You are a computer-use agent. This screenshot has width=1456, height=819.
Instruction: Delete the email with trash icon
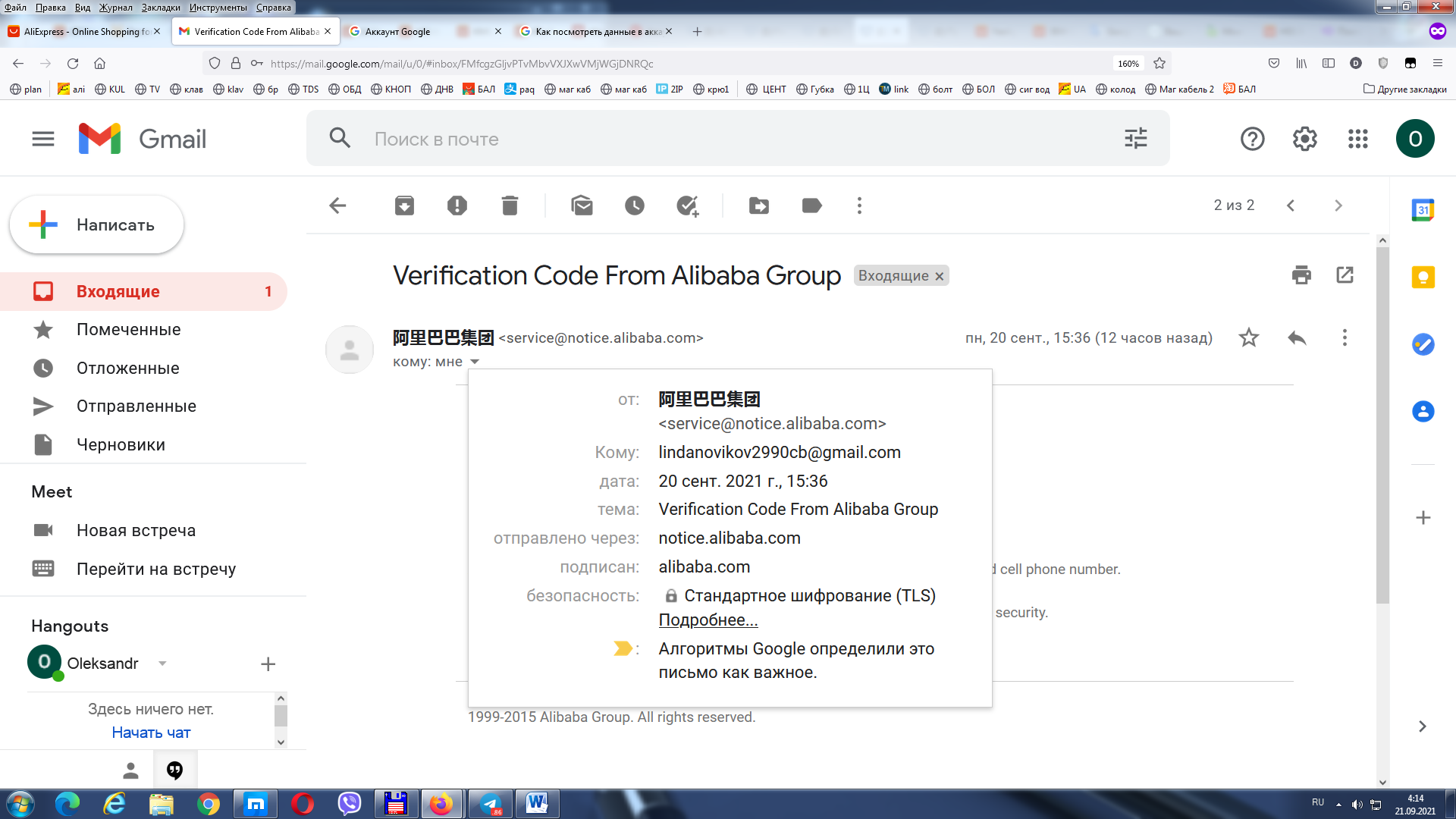pyautogui.click(x=510, y=206)
